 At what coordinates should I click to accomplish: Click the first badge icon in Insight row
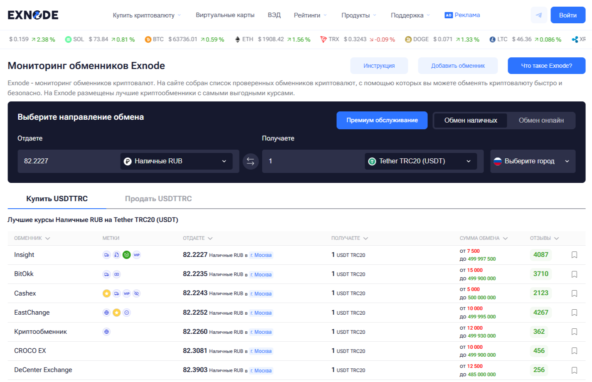[x=106, y=255]
